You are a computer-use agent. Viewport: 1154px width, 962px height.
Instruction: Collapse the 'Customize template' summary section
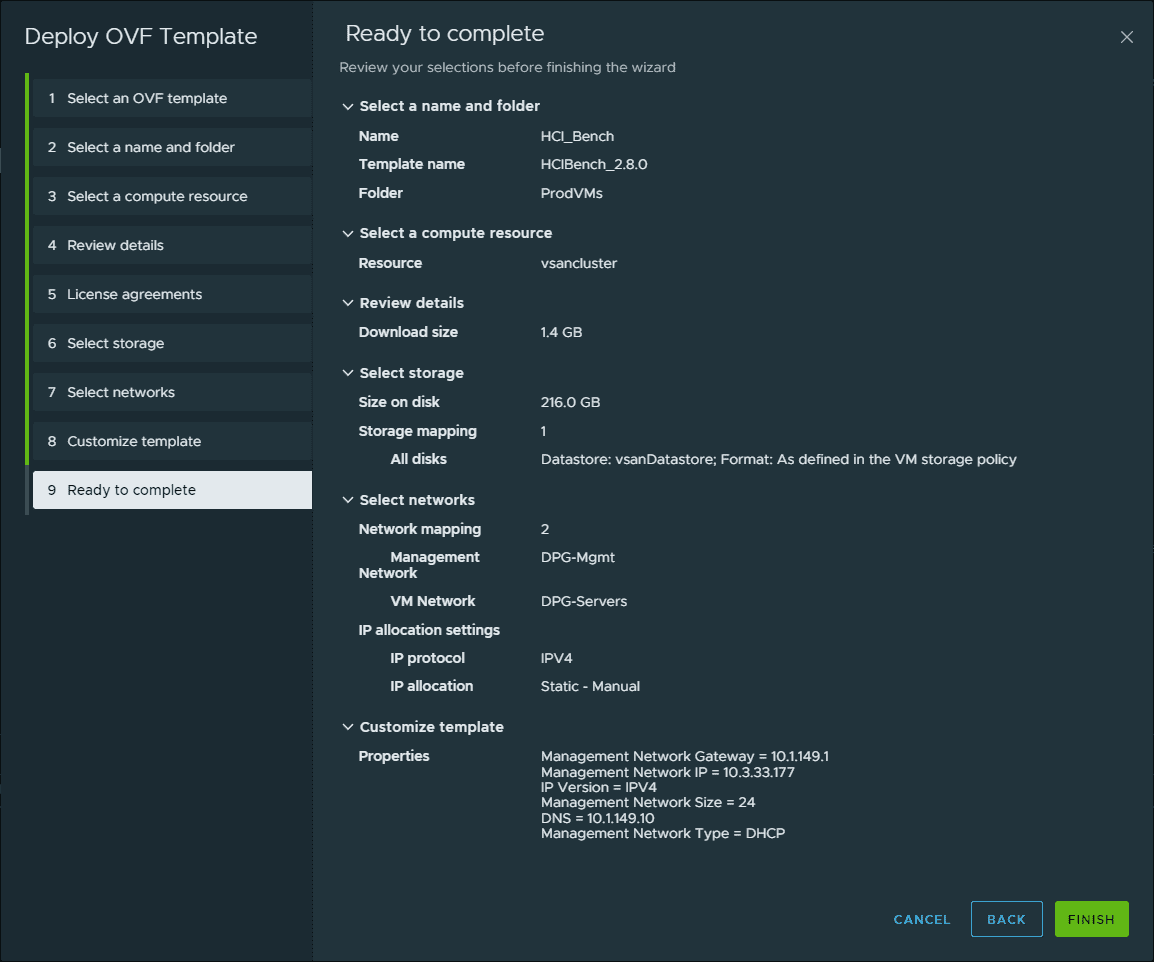click(348, 727)
